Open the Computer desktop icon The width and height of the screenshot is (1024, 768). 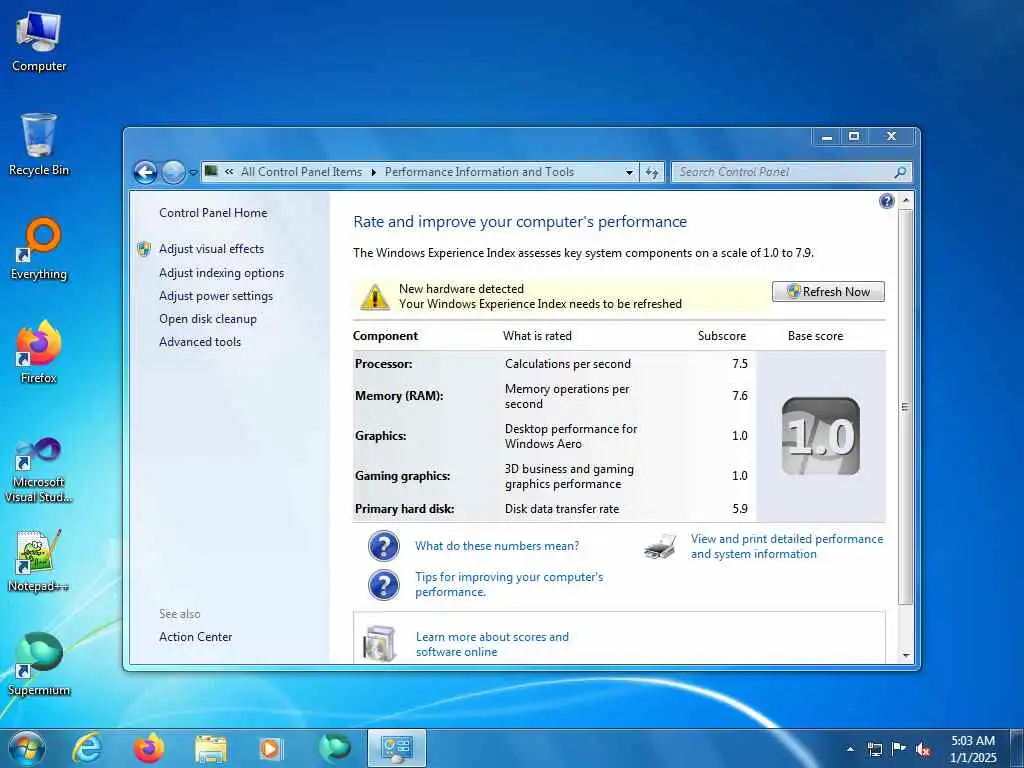(39, 41)
